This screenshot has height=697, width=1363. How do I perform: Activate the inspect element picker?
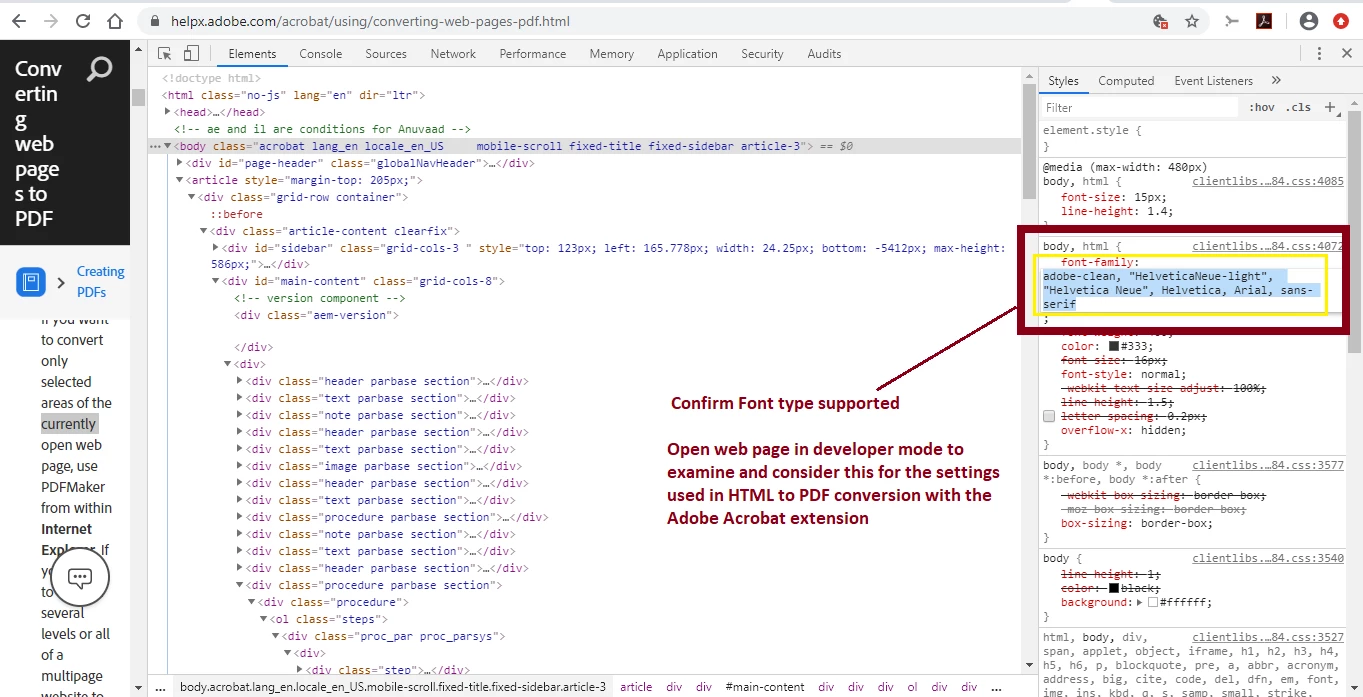(x=165, y=54)
